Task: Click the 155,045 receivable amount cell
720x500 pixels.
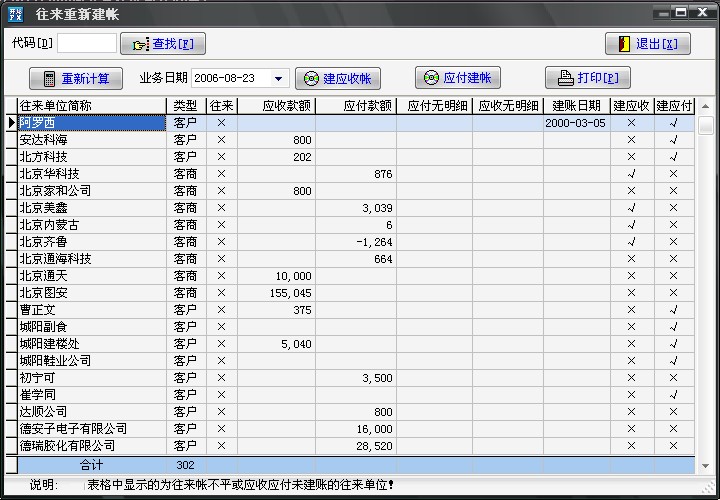Action: pos(276,293)
